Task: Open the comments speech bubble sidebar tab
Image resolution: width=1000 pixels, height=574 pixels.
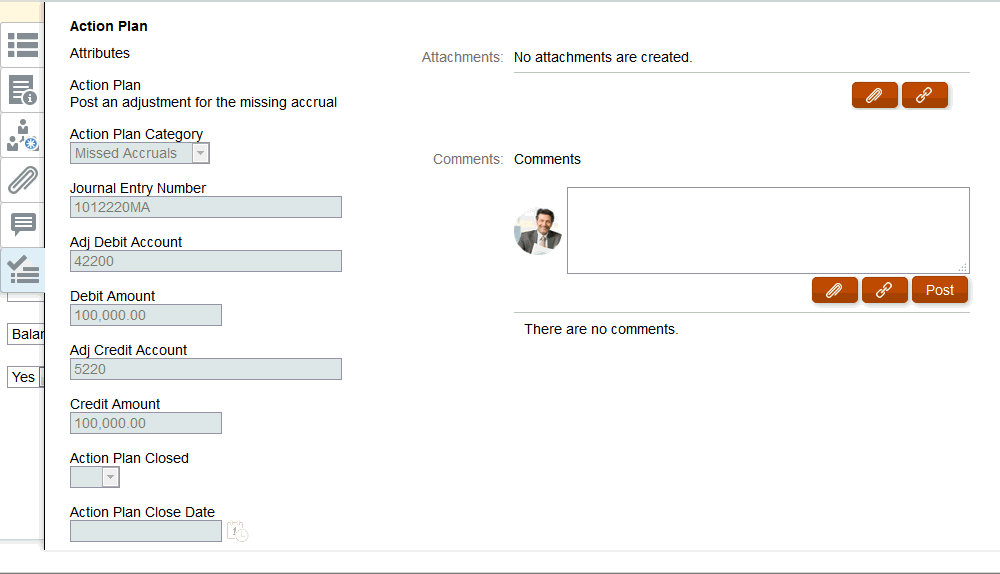Action: pos(22,224)
